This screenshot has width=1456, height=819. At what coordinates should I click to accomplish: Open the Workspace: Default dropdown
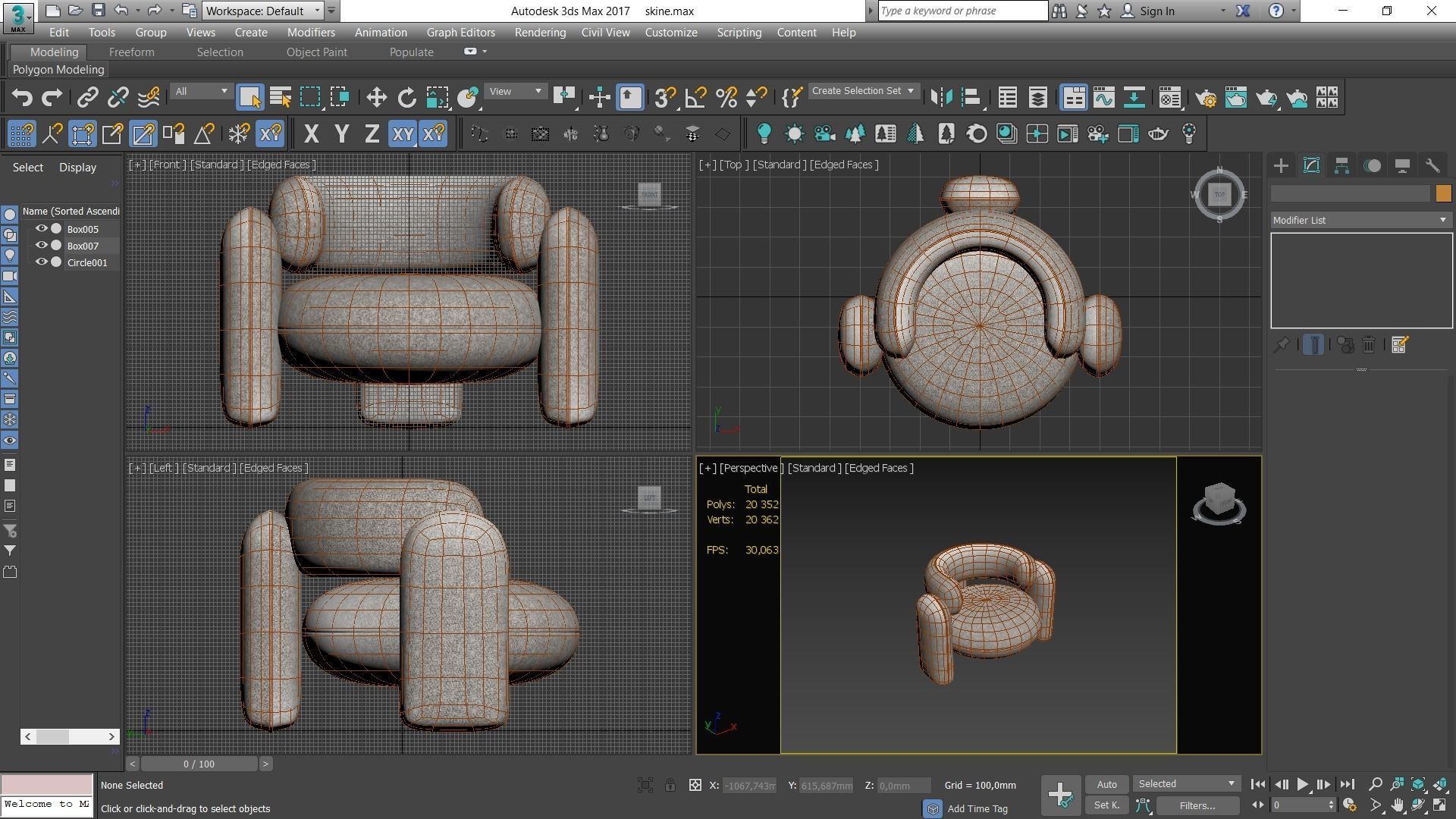(262, 11)
